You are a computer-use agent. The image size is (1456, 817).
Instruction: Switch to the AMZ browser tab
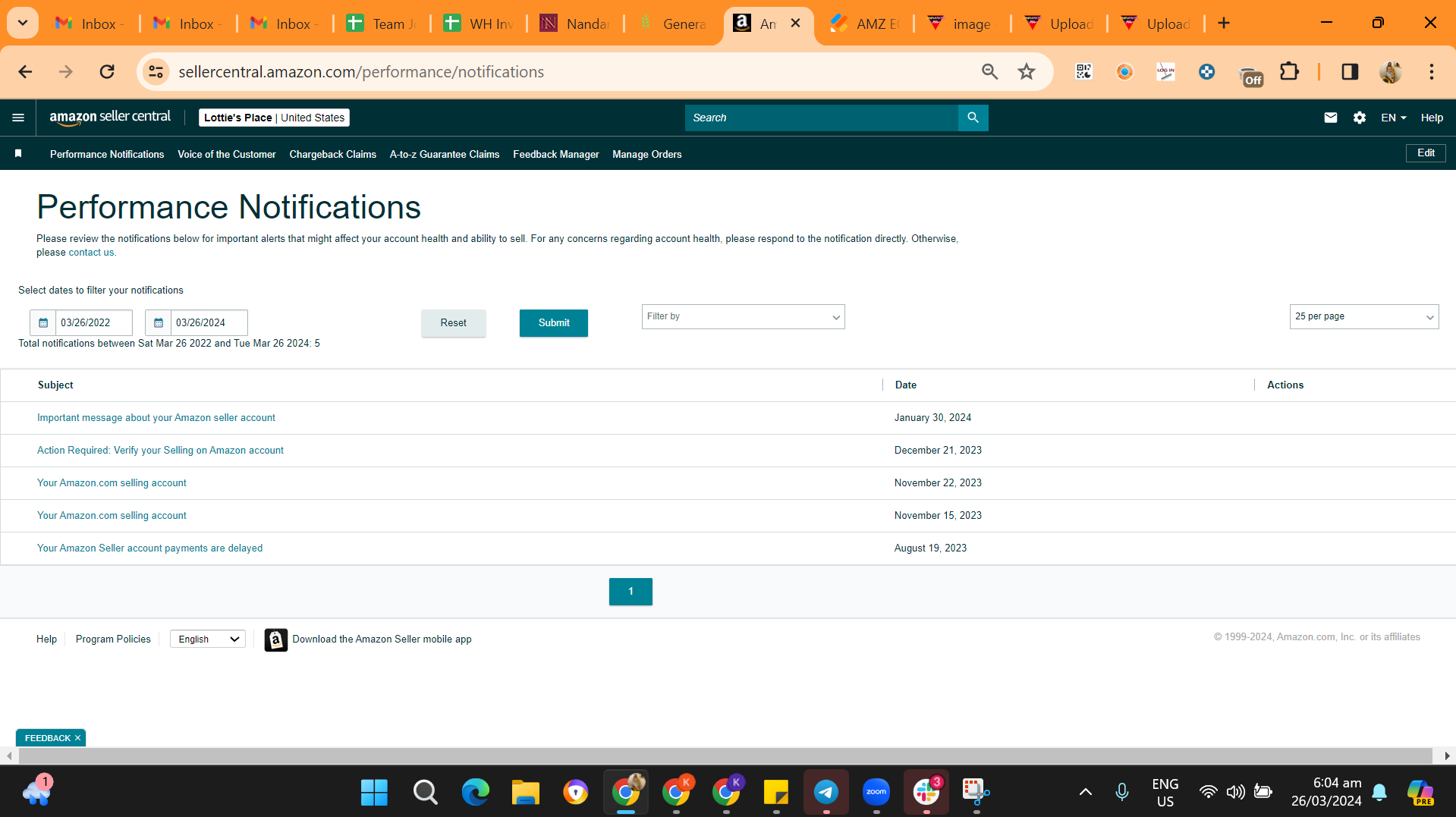pyautogui.click(x=865, y=24)
